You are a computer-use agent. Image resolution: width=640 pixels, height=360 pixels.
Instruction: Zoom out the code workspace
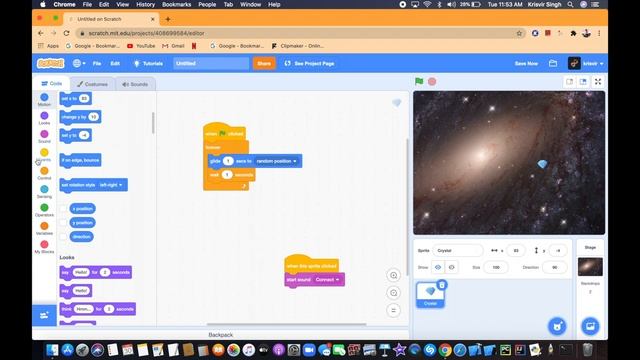tap(393, 293)
